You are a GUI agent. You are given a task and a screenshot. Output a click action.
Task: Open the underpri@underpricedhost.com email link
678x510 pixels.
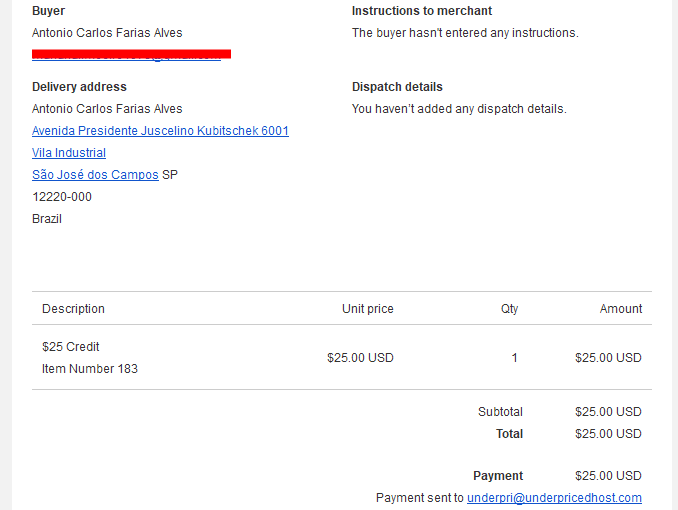554,498
